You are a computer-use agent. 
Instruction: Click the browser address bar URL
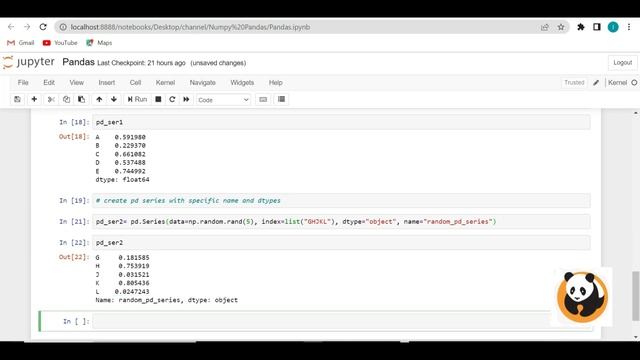point(190,27)
